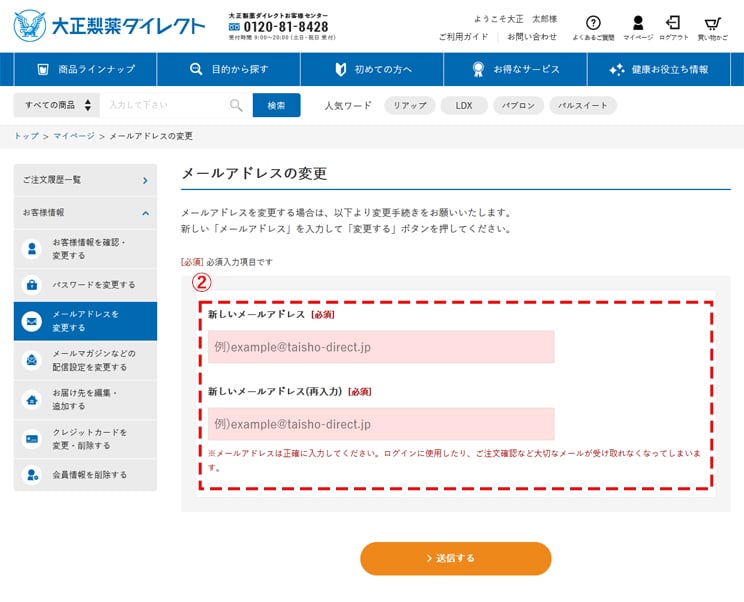Click the logout icon
The image size is (744, 602).
pyautogui.click(x=674, y=23)
